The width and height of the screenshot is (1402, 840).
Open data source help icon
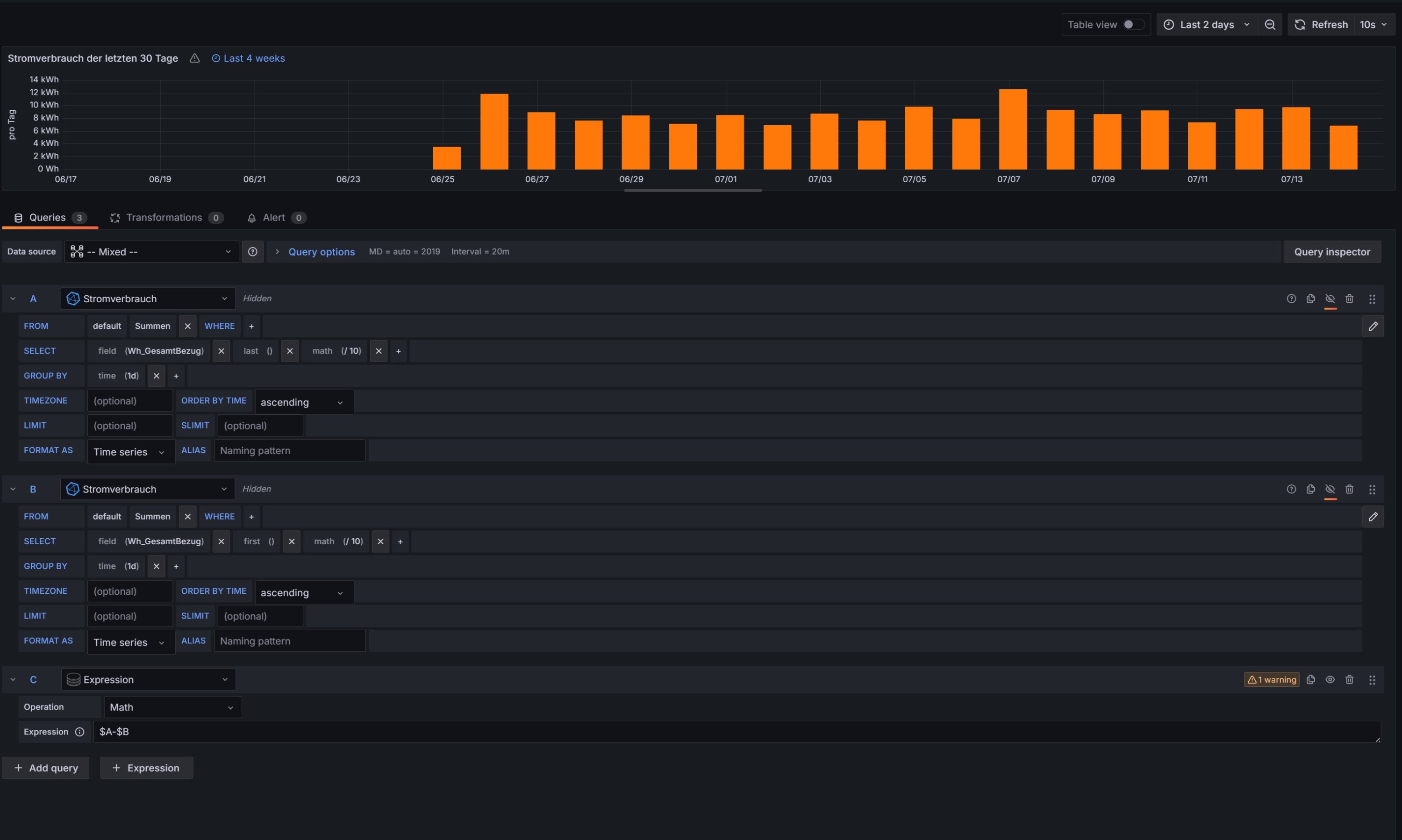252,251
